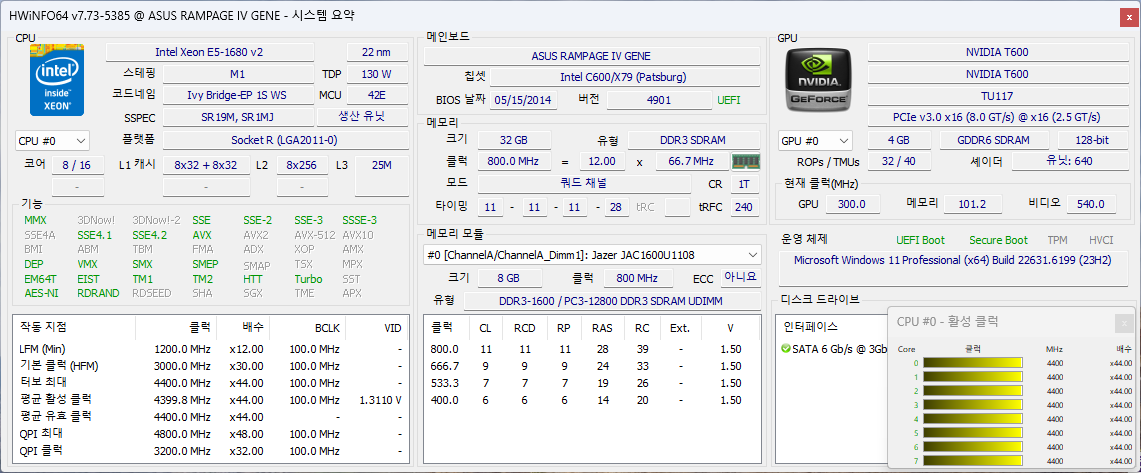1141x473 pixels.
Task: Select the QPI 최대 row
Action: pyautogui.click(x=210, y=434)
